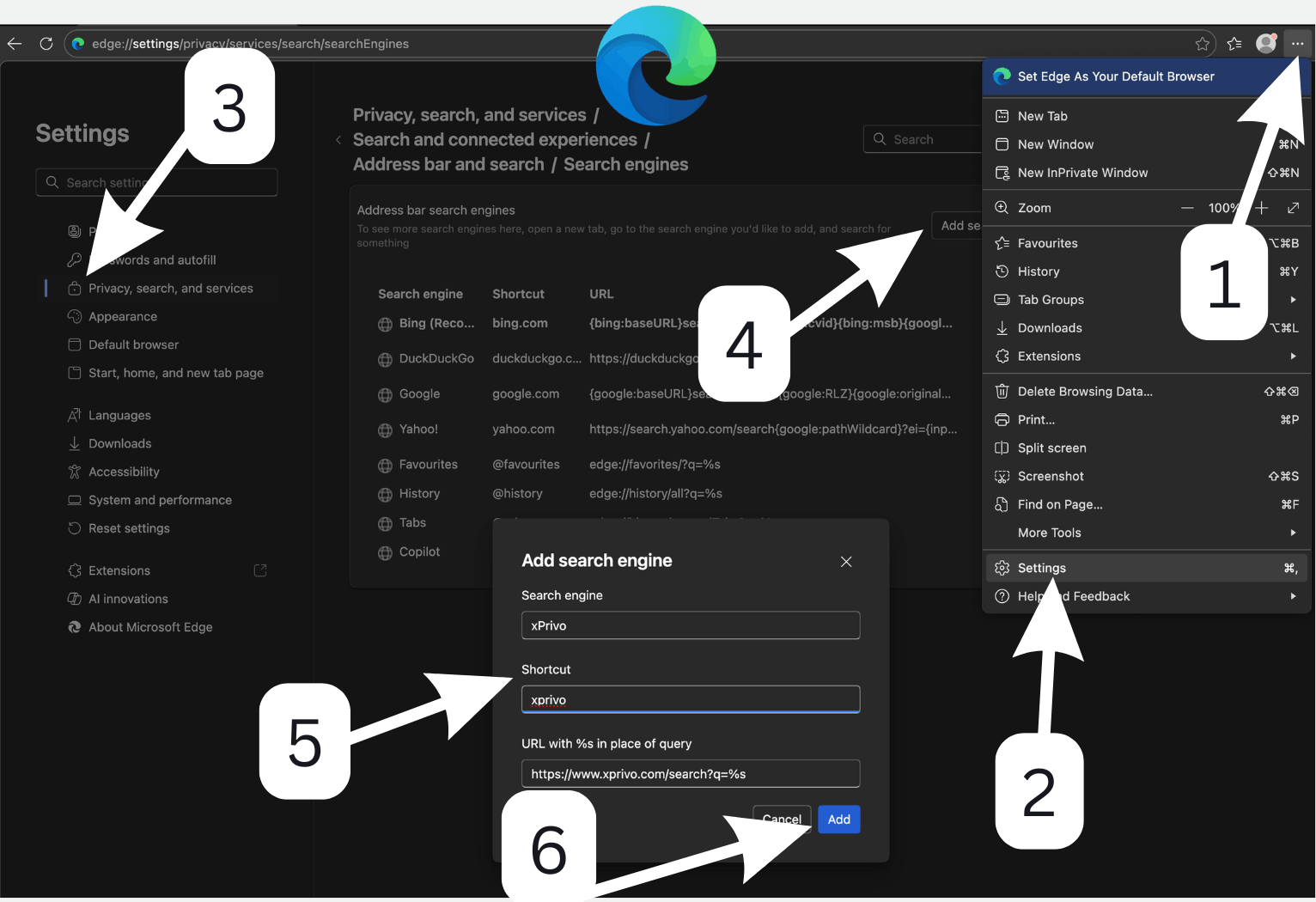Screen dimensions: 1316x902
Task: Choose Find on Page menu item
Action: click(x=1147, y=505)
